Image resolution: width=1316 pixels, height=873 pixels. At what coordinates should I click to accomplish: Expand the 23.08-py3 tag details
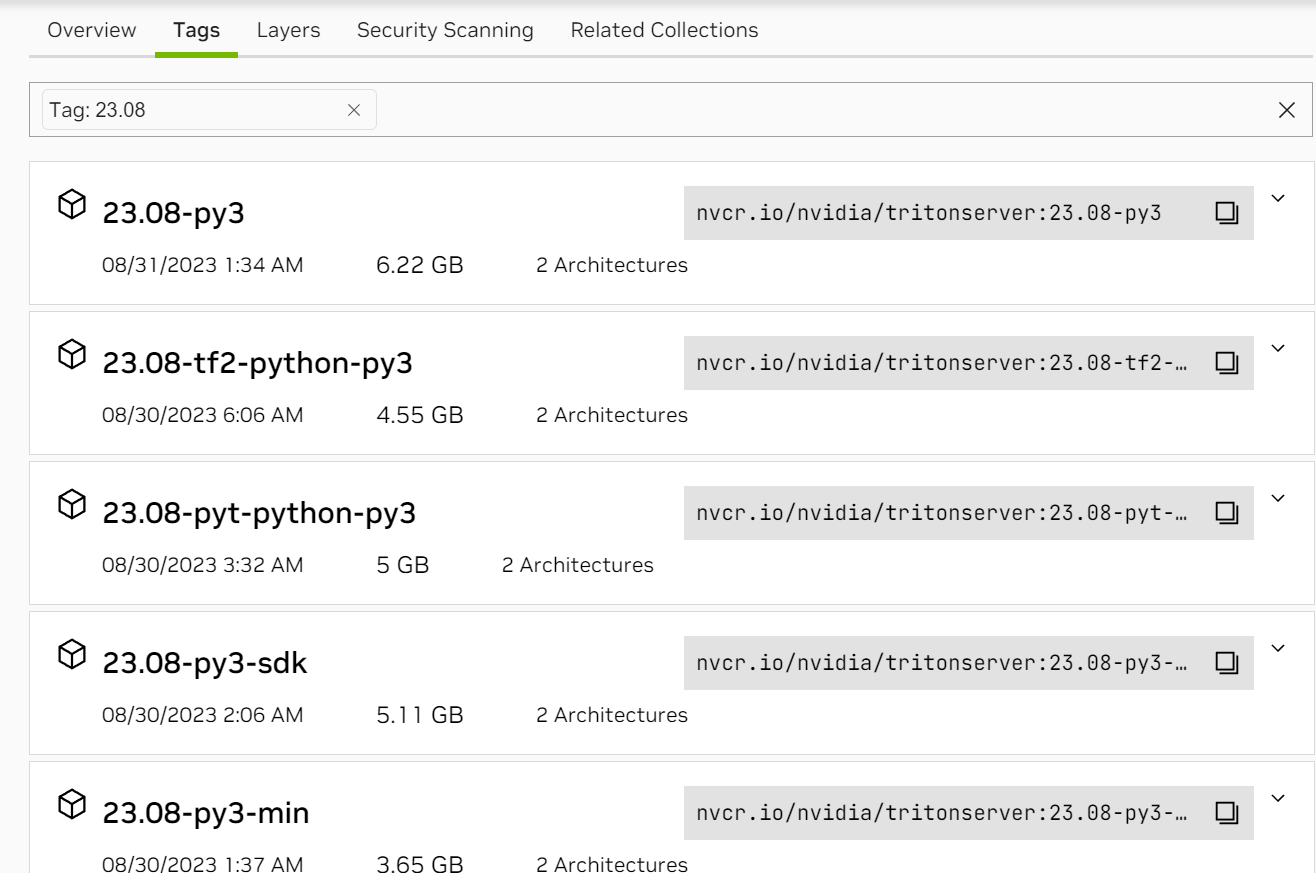click(1277, 197)
